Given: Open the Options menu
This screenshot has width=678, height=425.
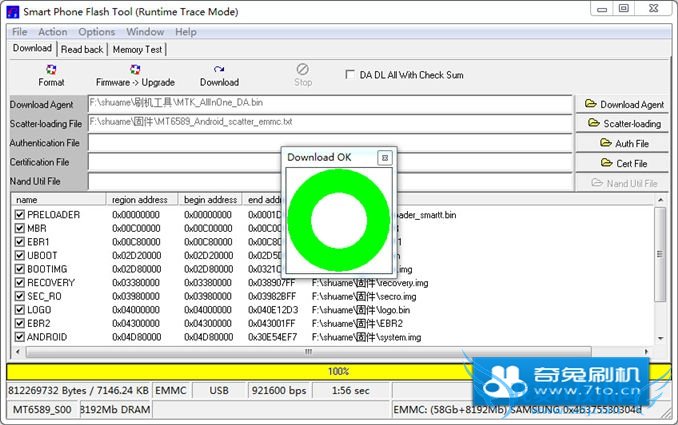Looking at the screenshot, I should coord(97,32).
